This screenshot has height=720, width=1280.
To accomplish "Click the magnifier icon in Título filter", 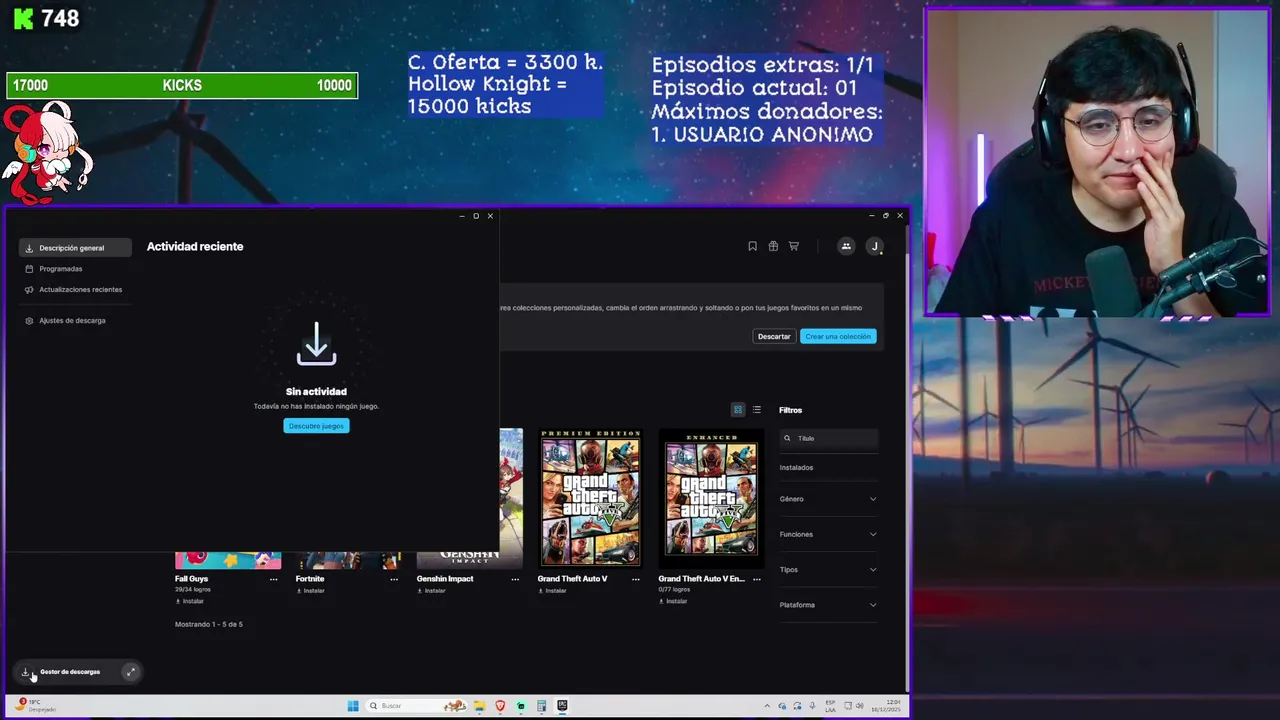I will pyautogui.click(x=787, y=438).
